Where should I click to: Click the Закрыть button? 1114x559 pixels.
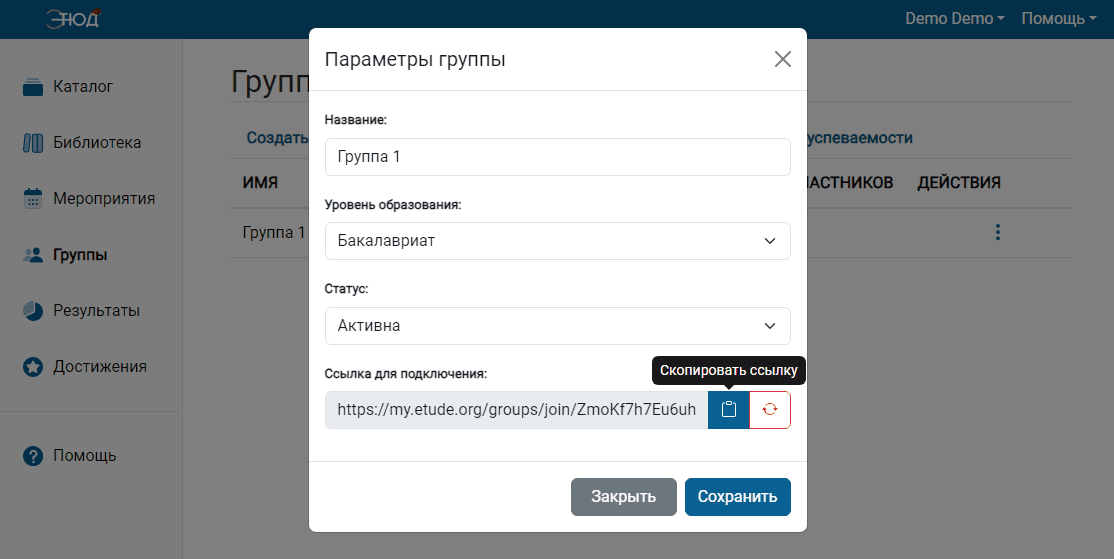624,496
